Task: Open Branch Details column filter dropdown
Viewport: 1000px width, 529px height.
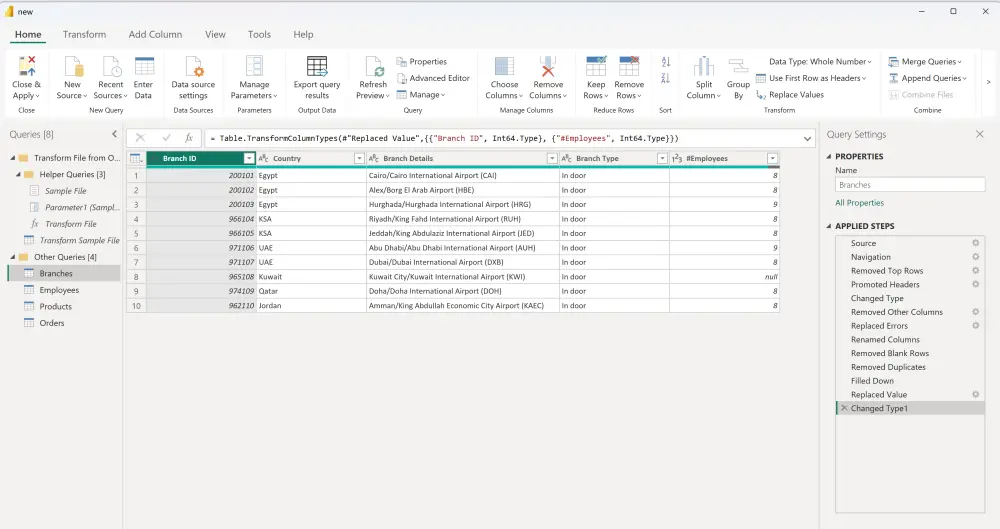Action: (552, 158)
